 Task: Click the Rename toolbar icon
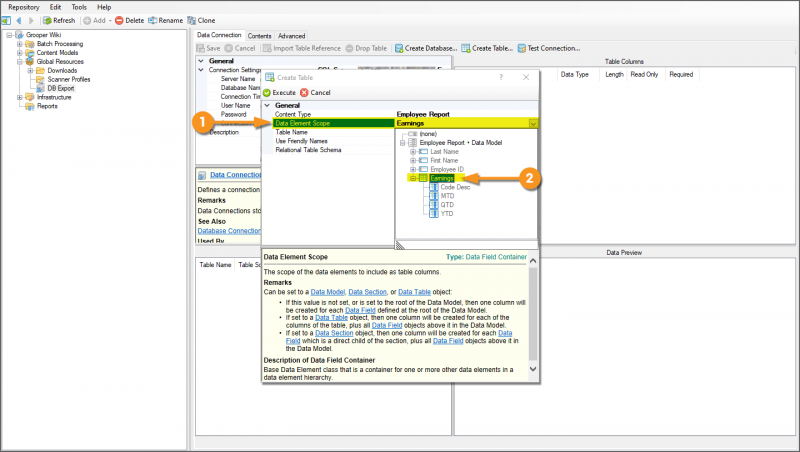(x=153, y=20)
